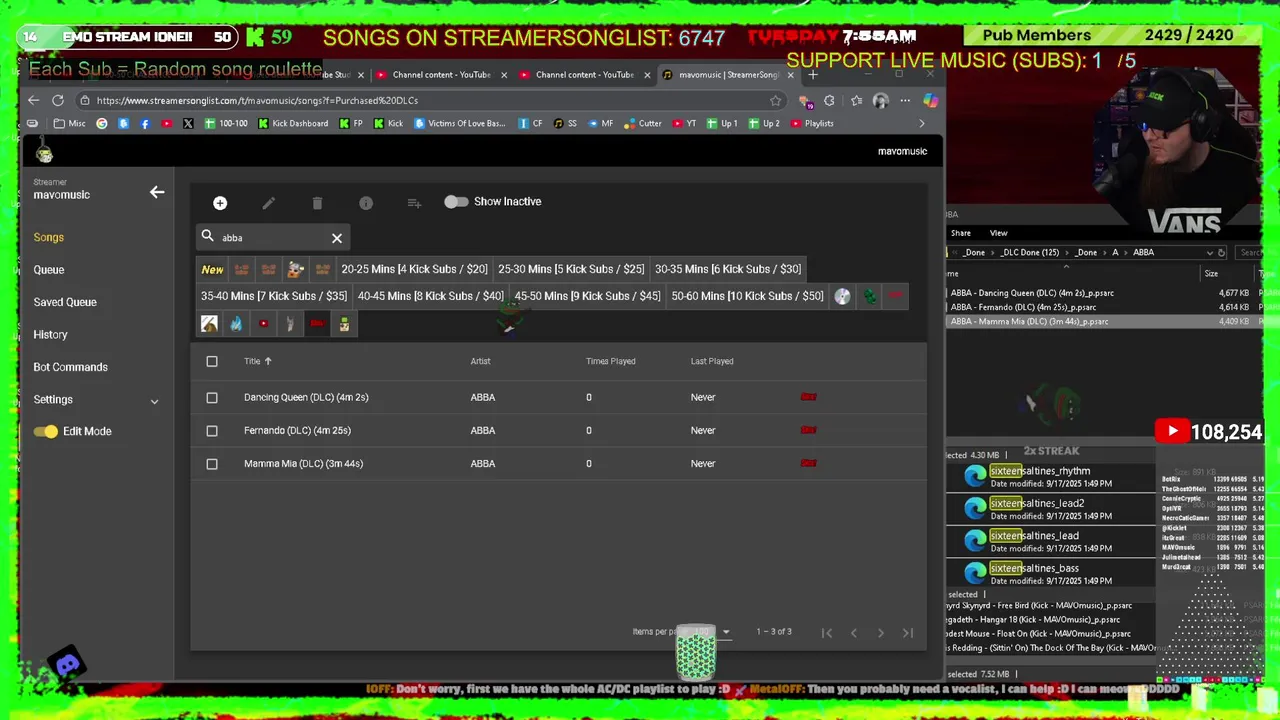The image size is (1280, 720).
Task: Bookmark page with the star icon
Action: coord(775,100)
